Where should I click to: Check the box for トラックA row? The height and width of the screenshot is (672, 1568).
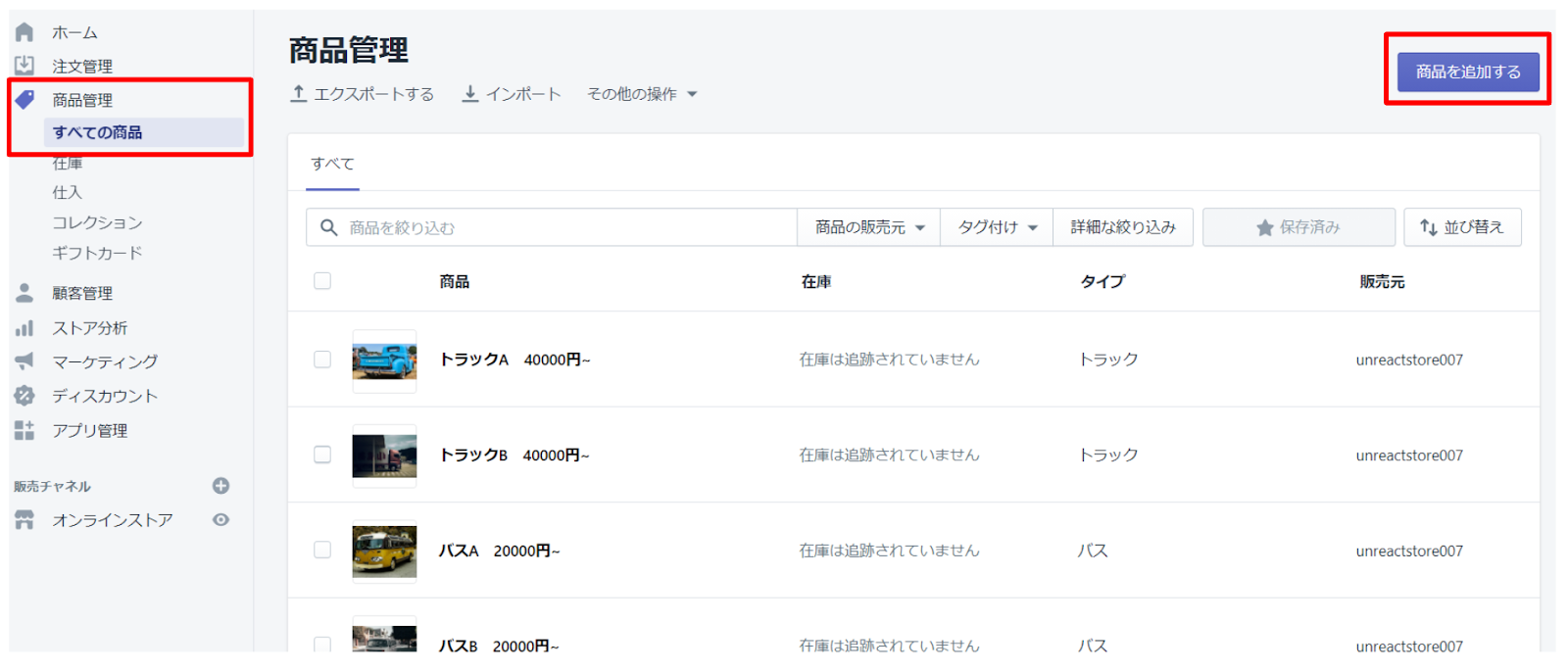click(x=322, y=360)
